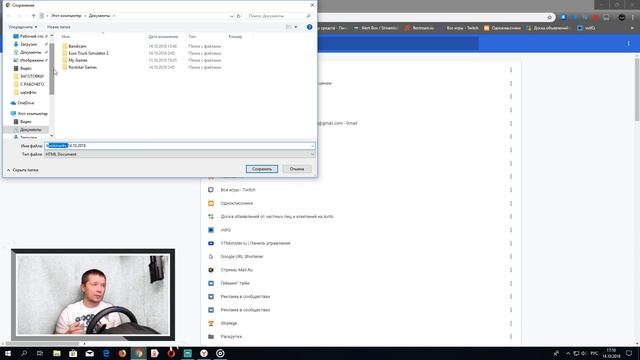Select С РАБОЧЕГО folder in navigation pane
The height and width of the screenshot is (360, 640).
[31, 84]
